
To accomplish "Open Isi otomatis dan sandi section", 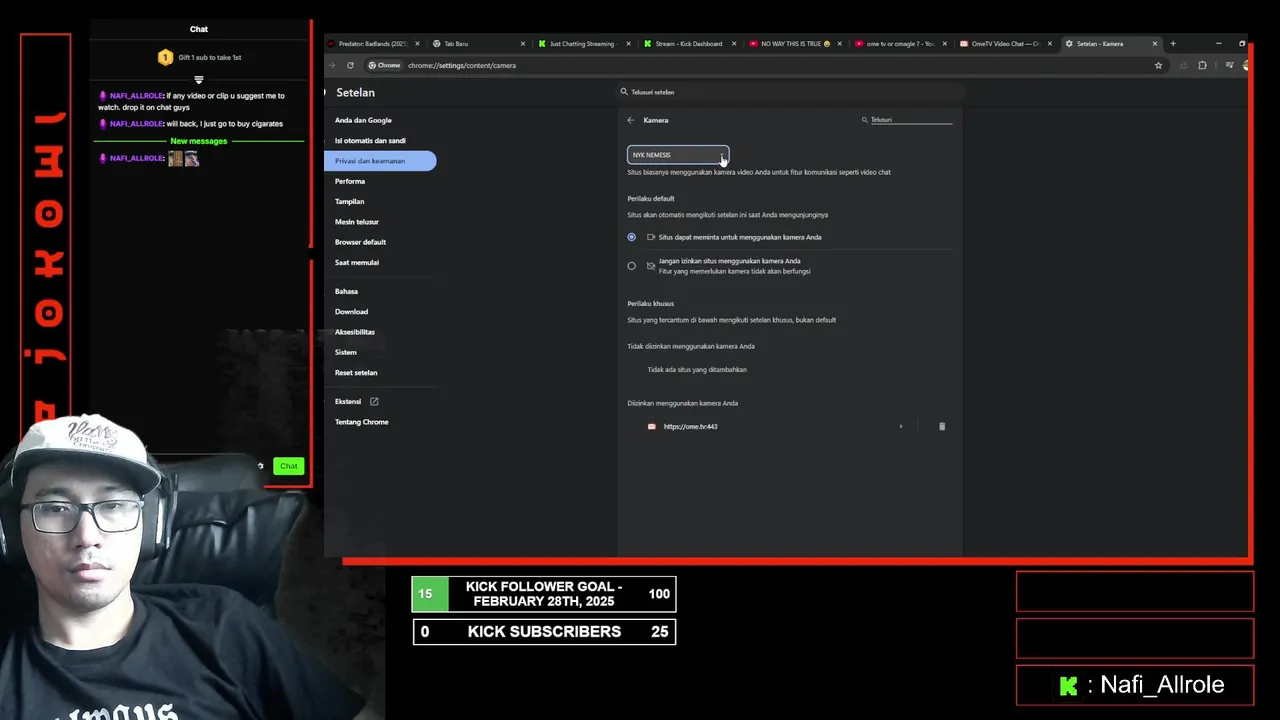I will click(370, 141).
